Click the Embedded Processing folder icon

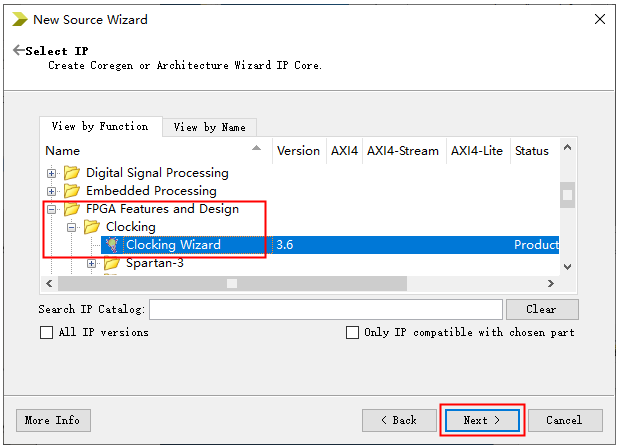click(x=72, y=191)
